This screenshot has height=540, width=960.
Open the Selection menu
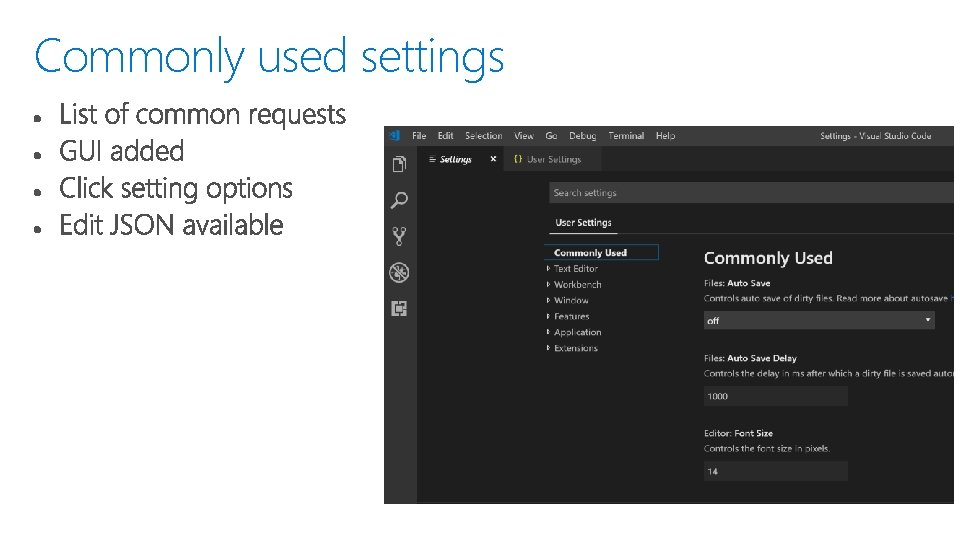(x=483, y=136)
